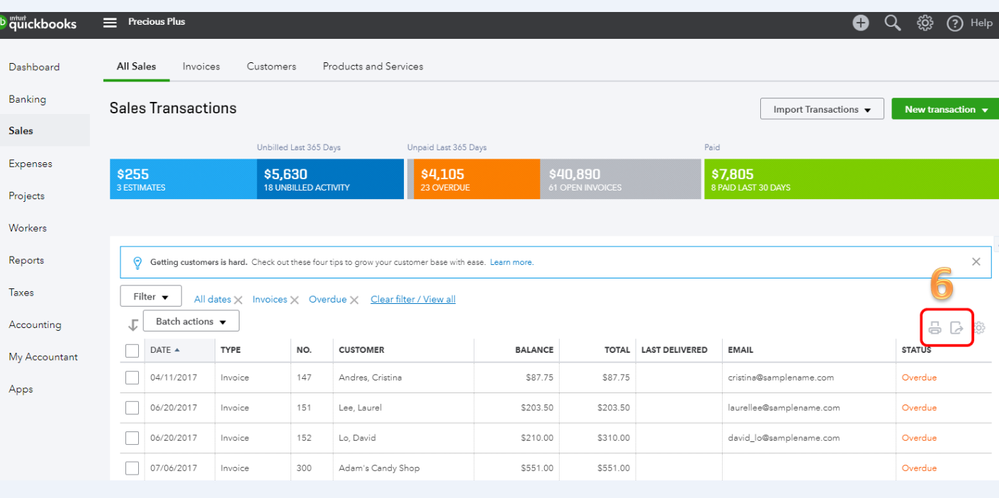This screenshot has height=498, width=999.
Task: Open the hamburger navigation menu
Action: (x=110, y=23)
